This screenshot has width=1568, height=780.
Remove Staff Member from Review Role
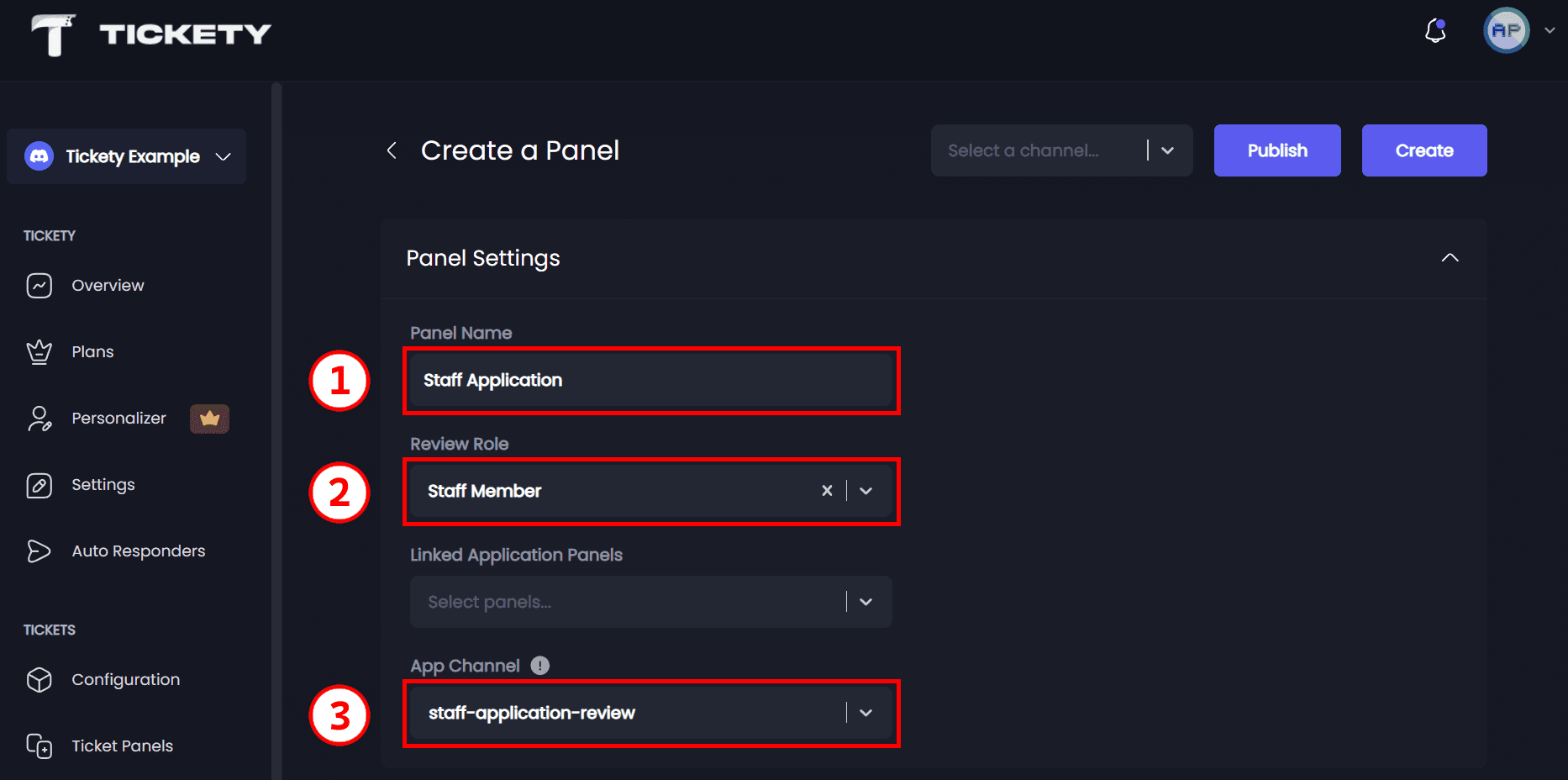(827, 491)
